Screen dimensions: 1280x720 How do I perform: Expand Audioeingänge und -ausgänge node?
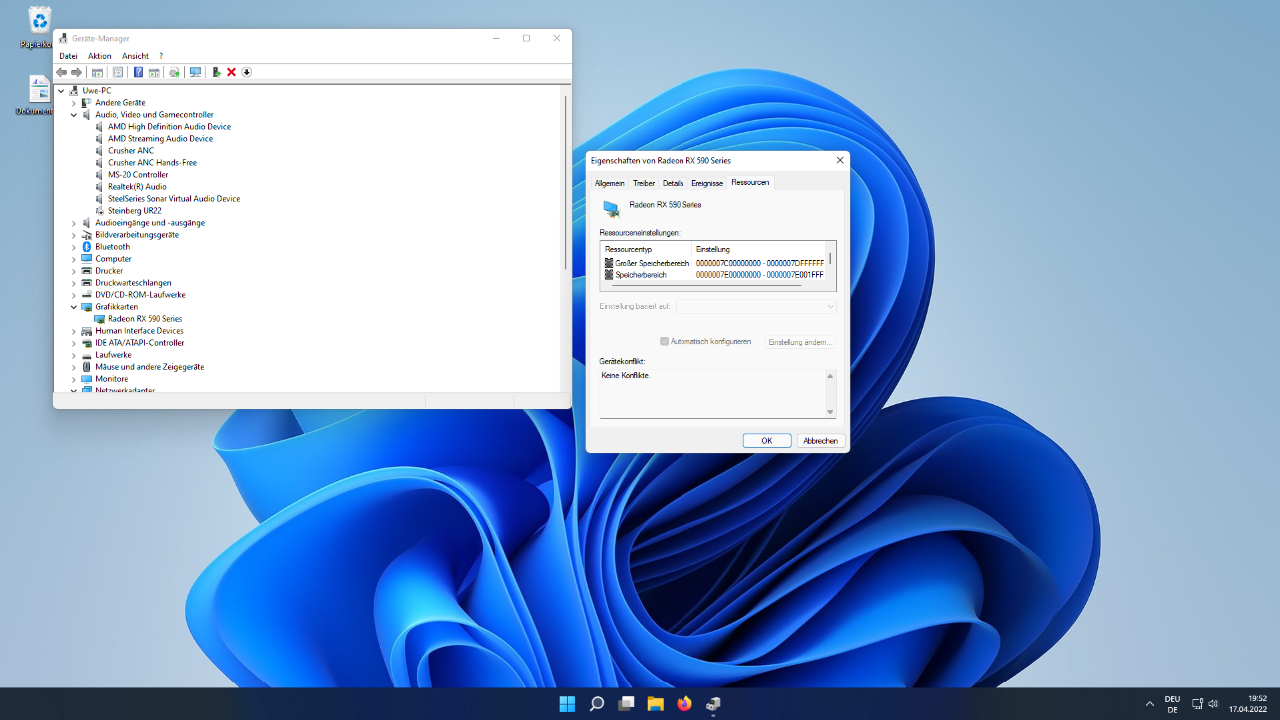(74, 223)
